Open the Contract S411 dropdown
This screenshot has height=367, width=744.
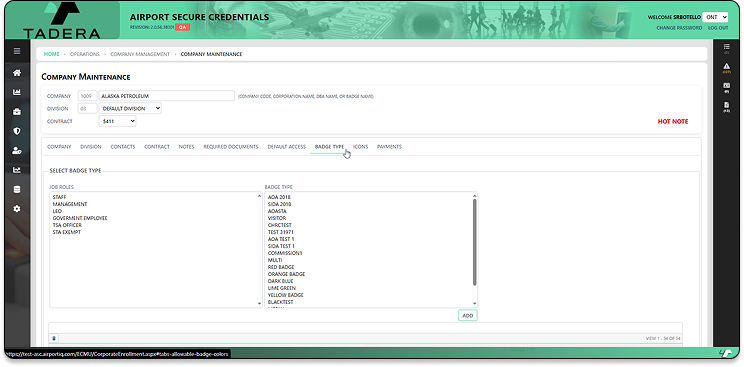(118, 122)
